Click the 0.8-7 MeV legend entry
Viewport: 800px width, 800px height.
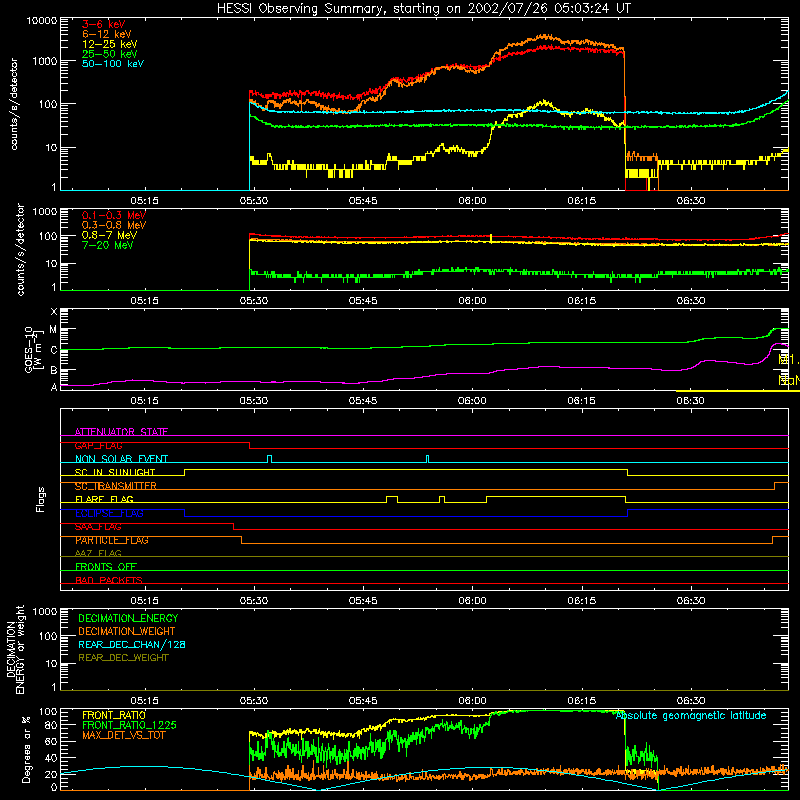coord(109,235)
